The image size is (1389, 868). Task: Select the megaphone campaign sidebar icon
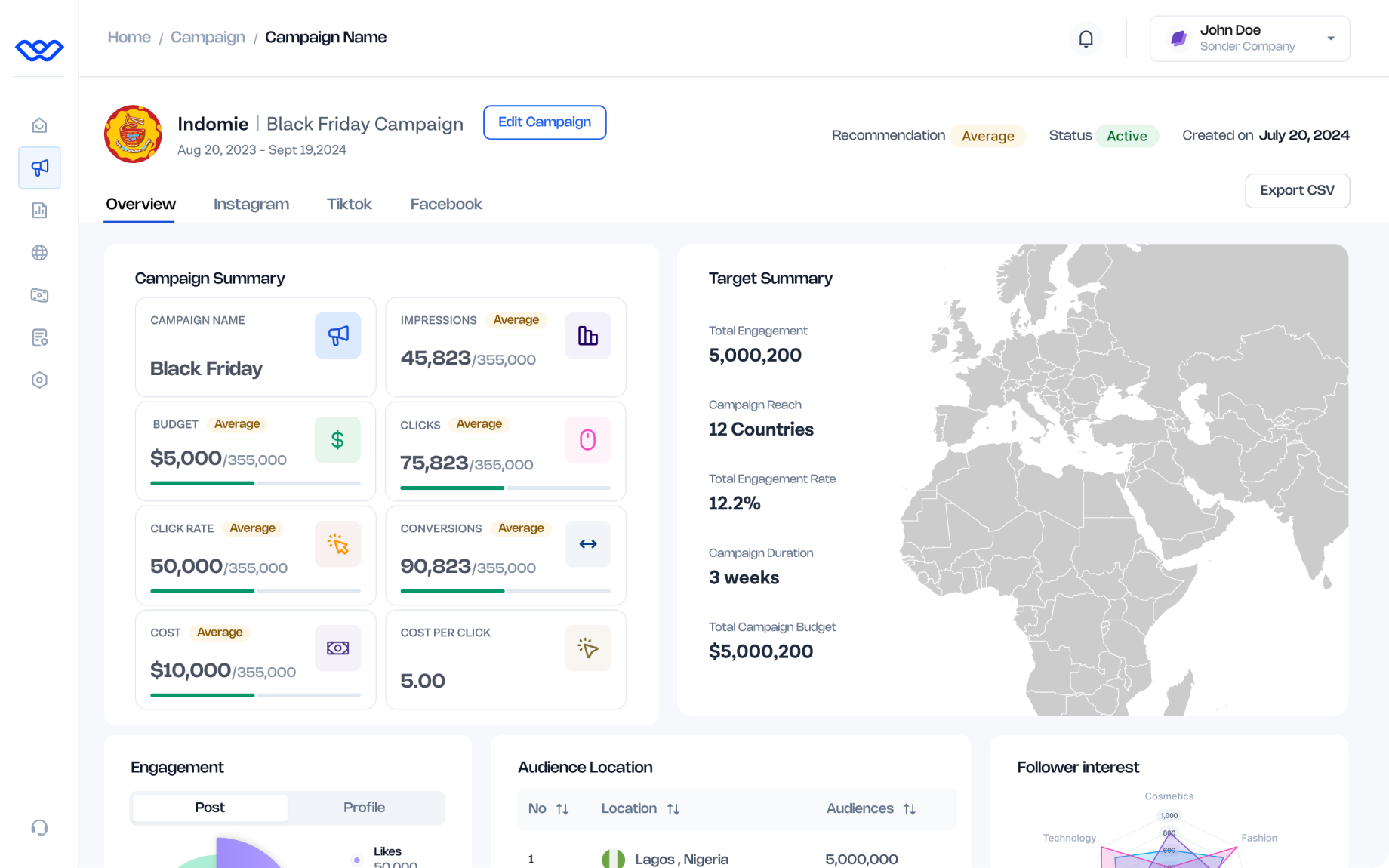click(x=40, y=168)
